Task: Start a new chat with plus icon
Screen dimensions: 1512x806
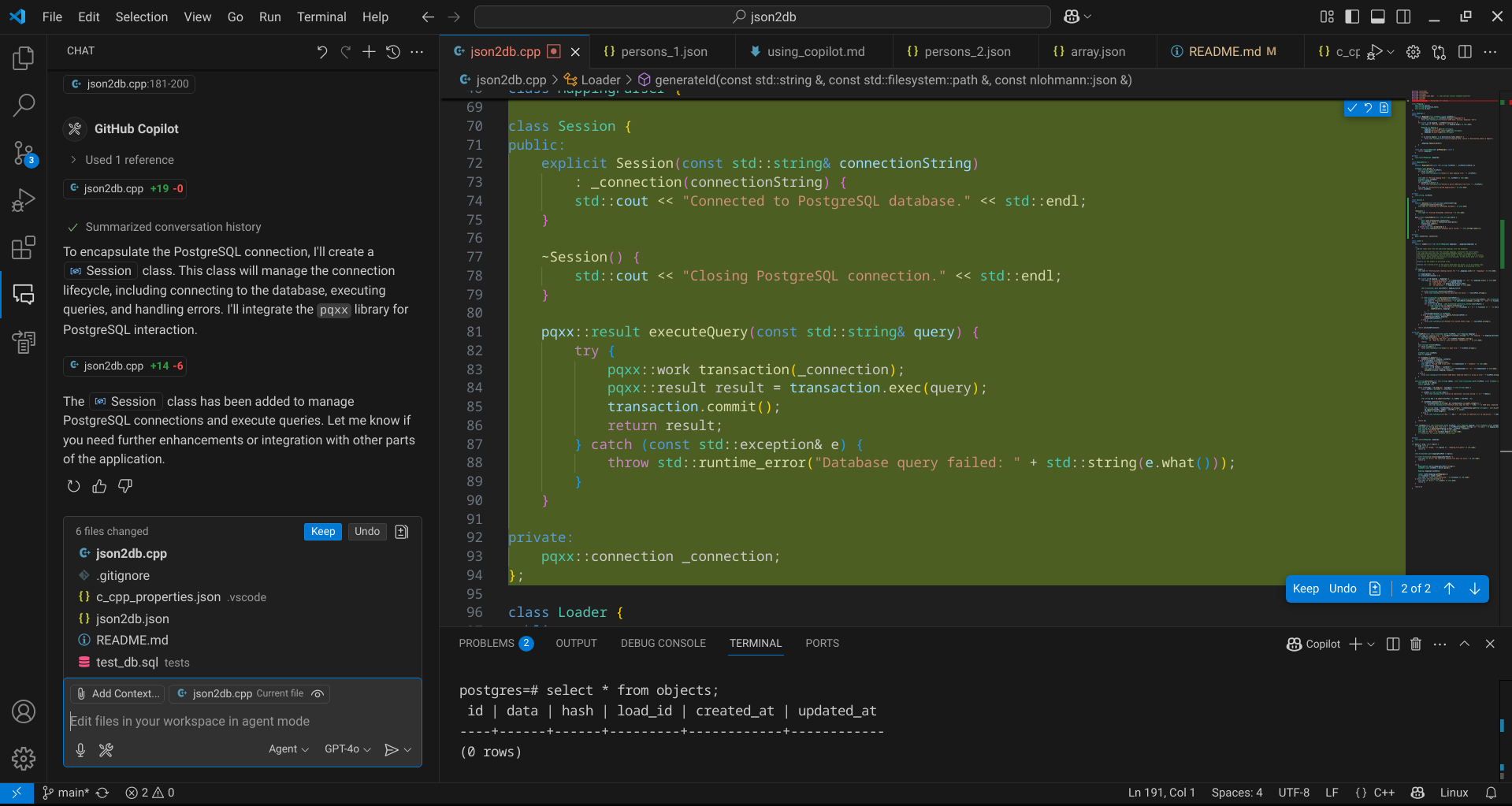Action: click(x=369, y=51)
